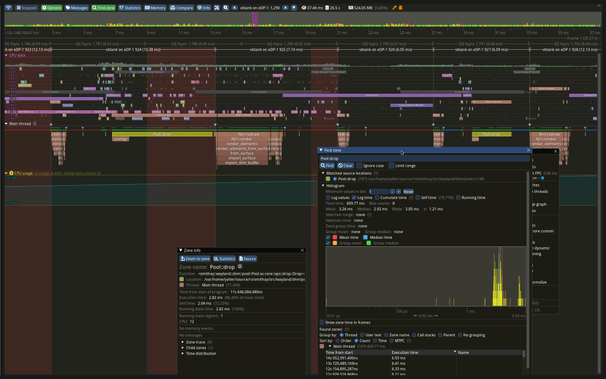
Task: Open the Memory window
Action: pos(155,7)
